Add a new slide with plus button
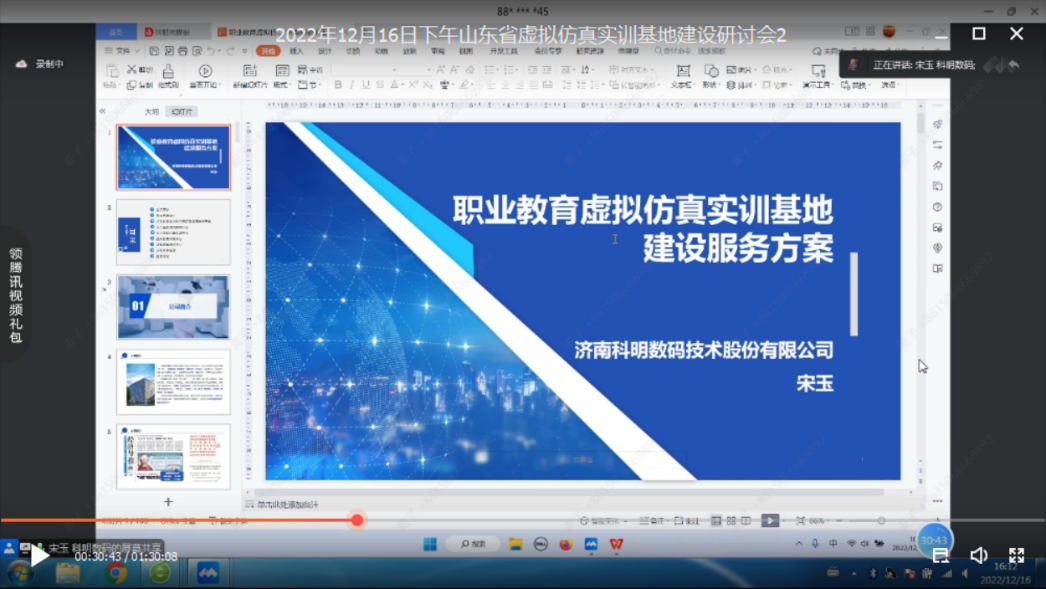 click(x=168, y=501)
